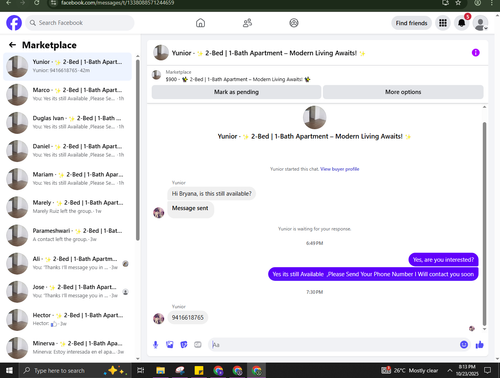Open the Daniel conversation
The height and width of the screenshot is (378, 500).
pyautogui.click(x=67, y=151)
